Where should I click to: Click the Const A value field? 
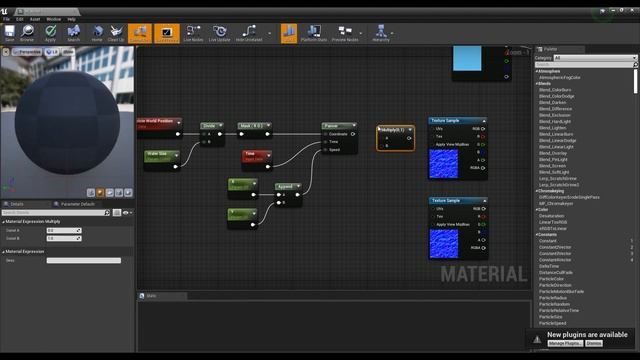[x=64, y=231]
